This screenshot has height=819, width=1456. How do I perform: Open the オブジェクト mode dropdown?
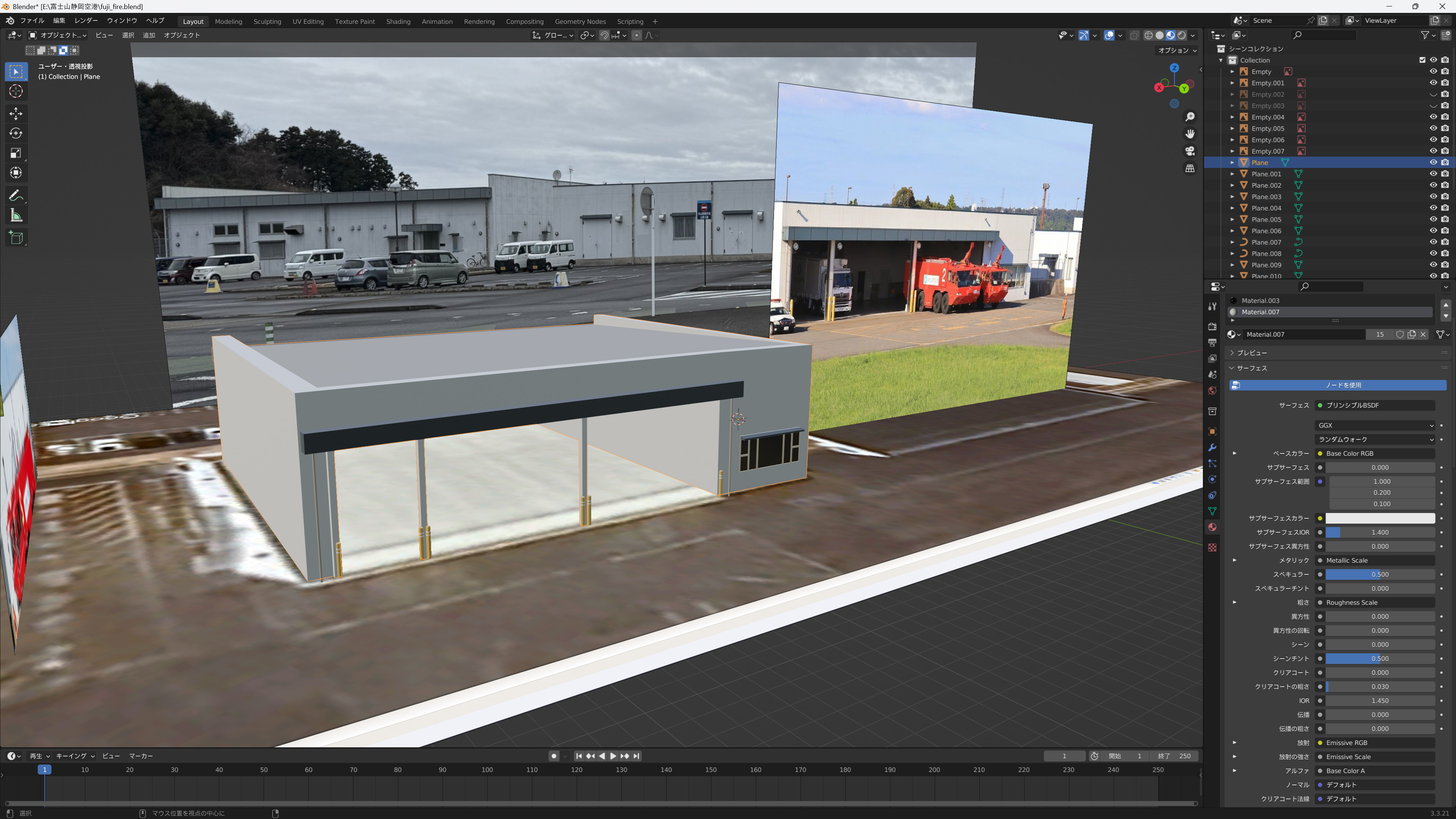pyautogui.click(x=58, y=35)
